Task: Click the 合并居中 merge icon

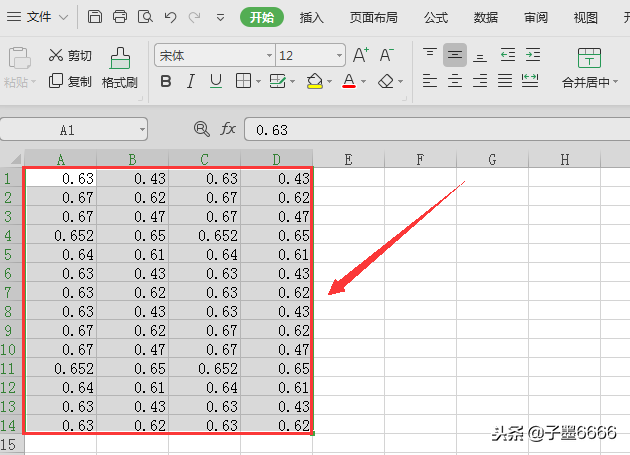Action: point(589,58)
